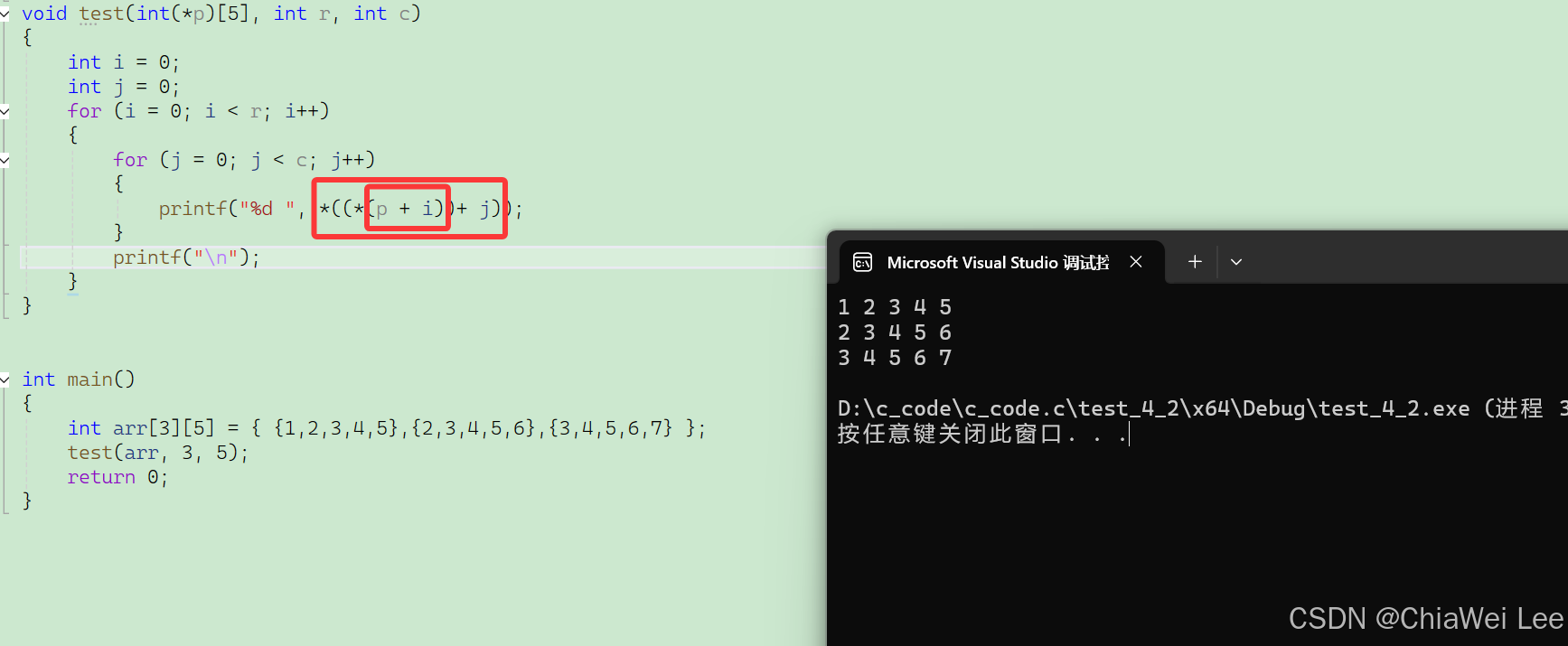The width and height of the screenshot is (1568, 646).
Task: Click the return 0 statement in main
Action: click(x=117, y=477)
